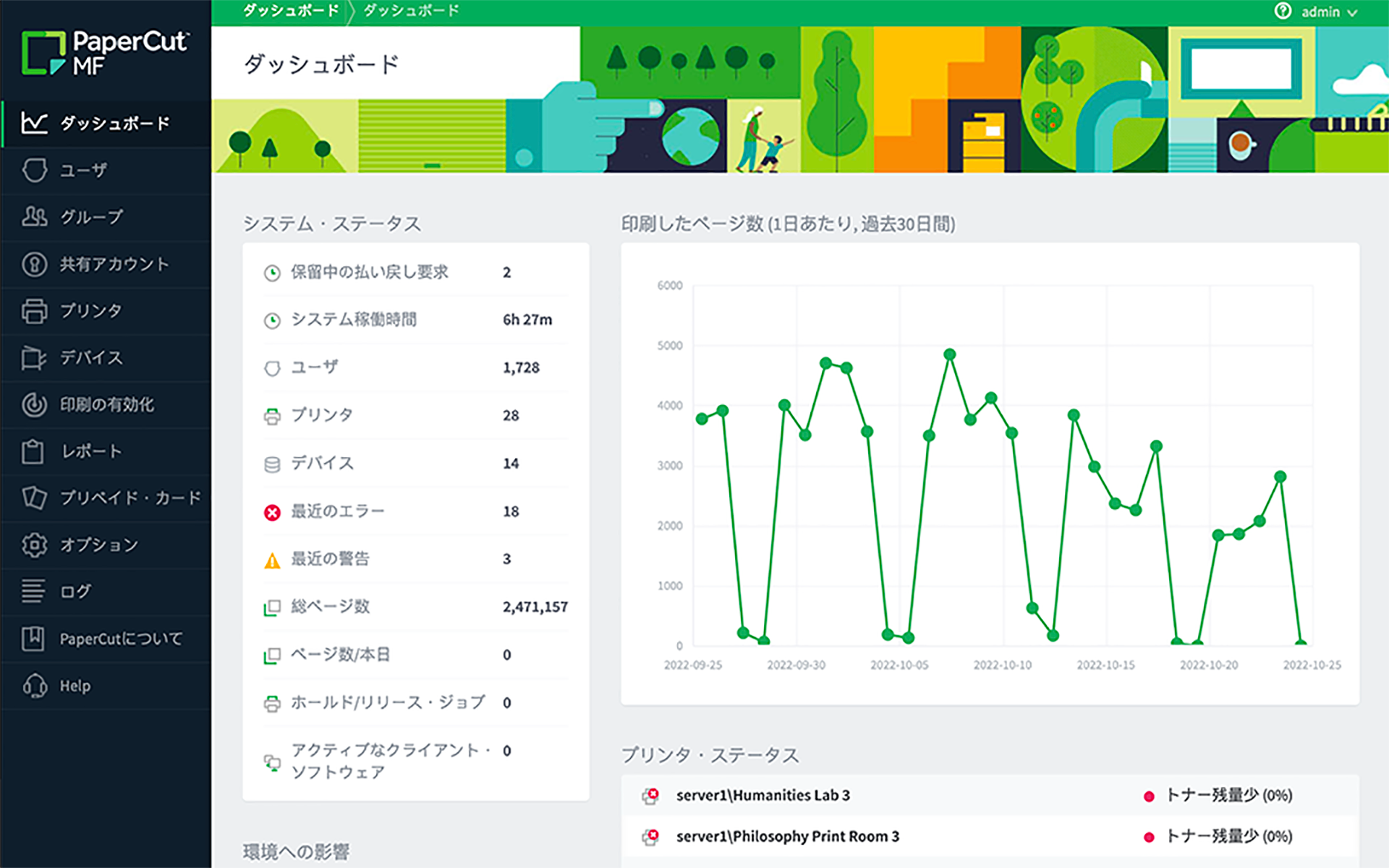Viewport: 1389px width, 868px height.
Task: Open 最近のエラー status row
Action: [x=338, y=512]
